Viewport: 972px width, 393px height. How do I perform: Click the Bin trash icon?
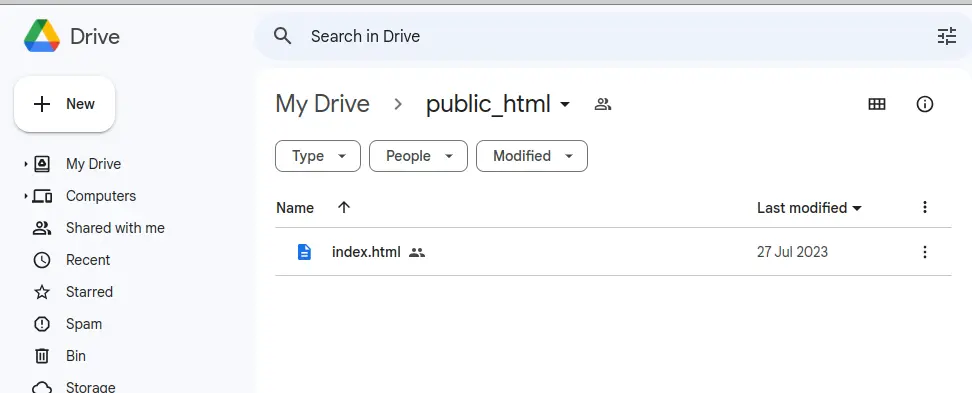pos(42,356)
